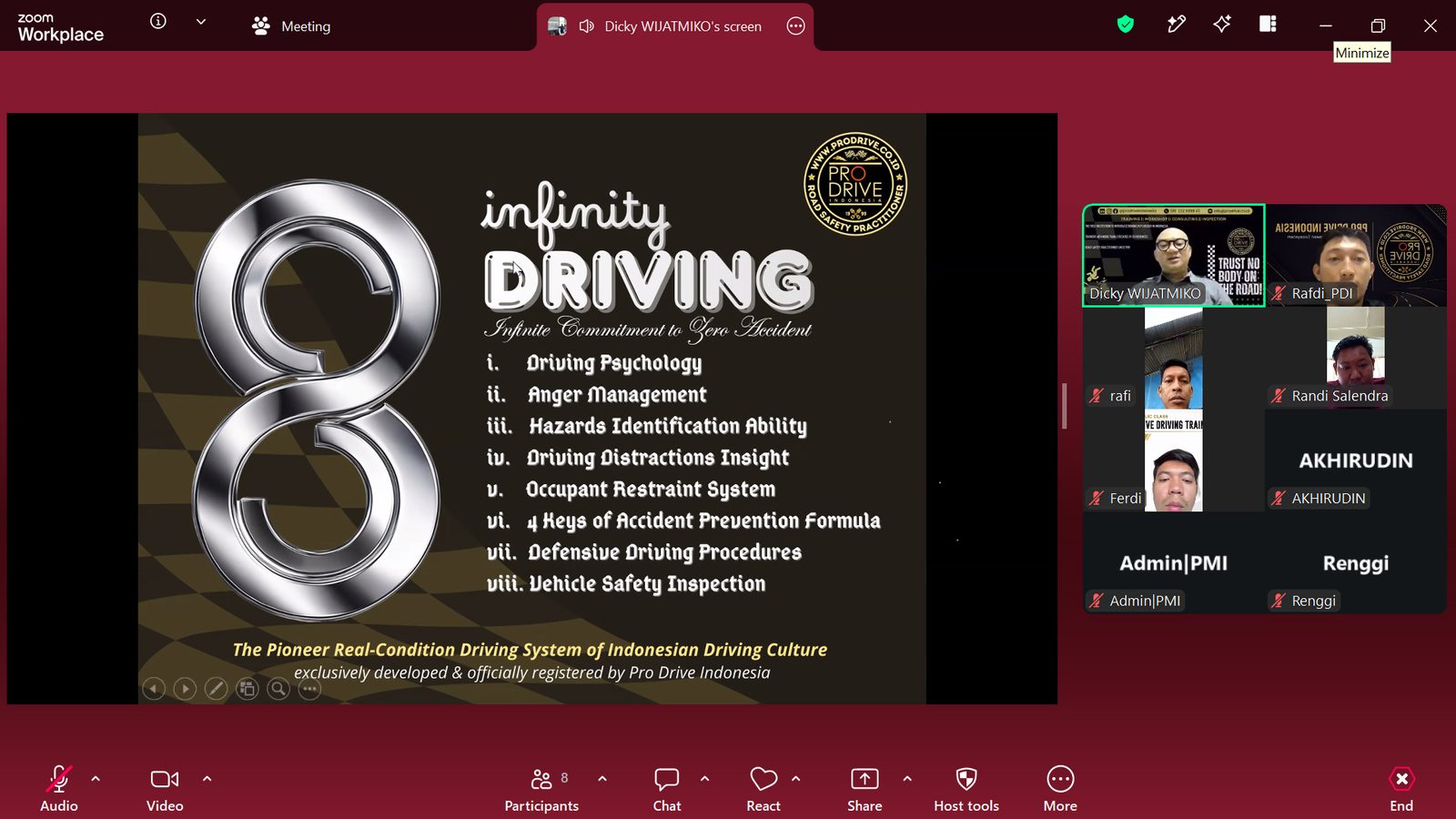Select Ferdi participant video tile

point(1174,460)
